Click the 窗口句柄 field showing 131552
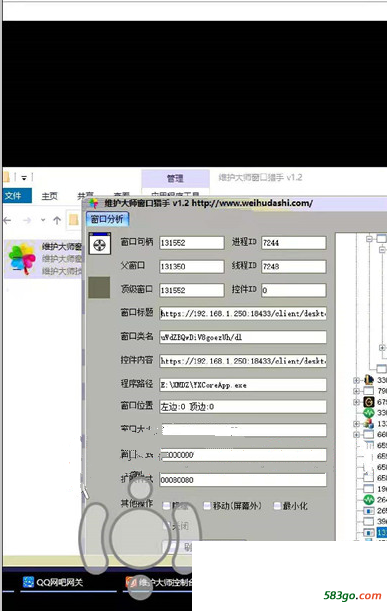Screen dimensions: 387x611 (192, 243)
